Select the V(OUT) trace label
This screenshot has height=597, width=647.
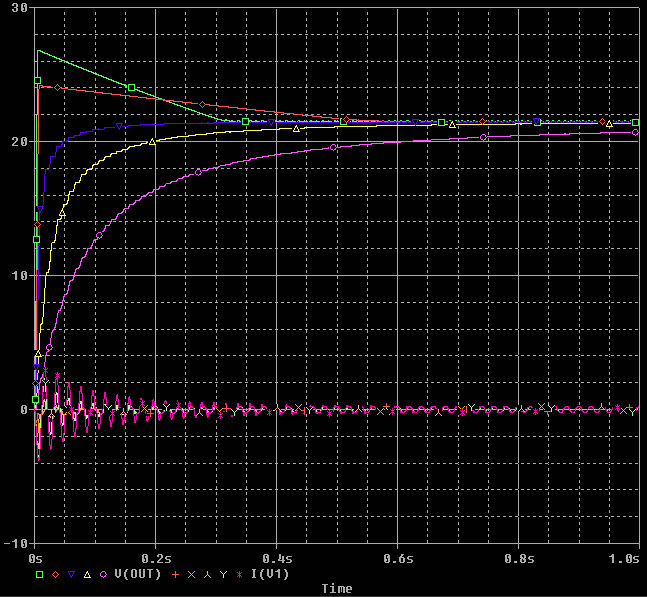[137, 574]
